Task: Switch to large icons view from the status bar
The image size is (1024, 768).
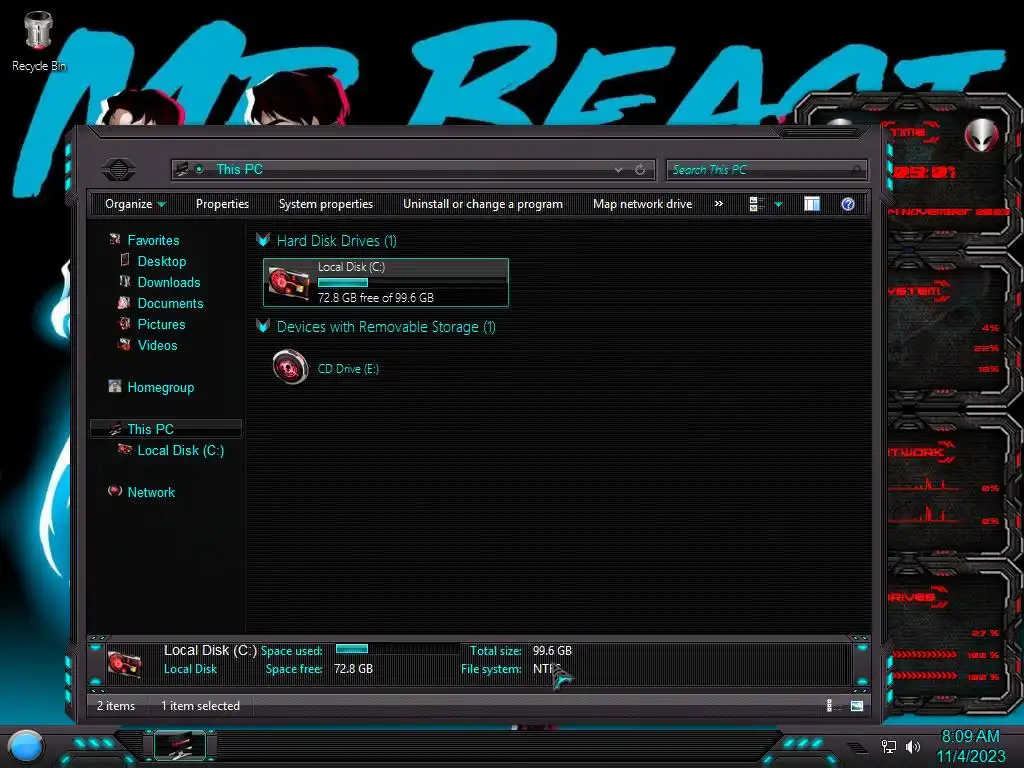Action: coord(857,706)
